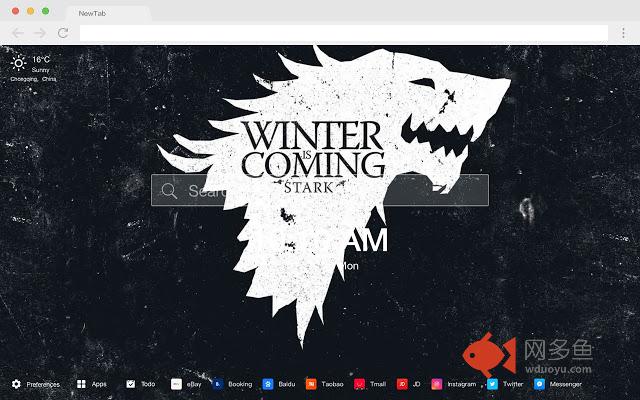The width and height of the screenshot is (640, 400).
Task: Click the browser forward arrow
Action: [40, 33]
